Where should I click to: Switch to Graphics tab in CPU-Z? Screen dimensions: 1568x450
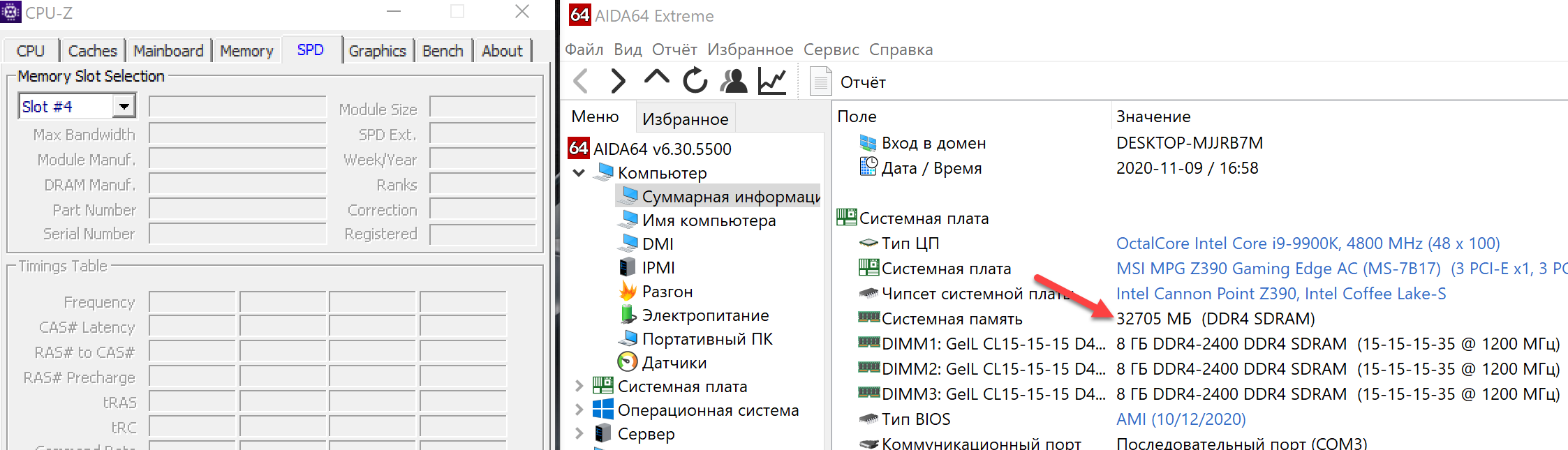coord(377,51)
